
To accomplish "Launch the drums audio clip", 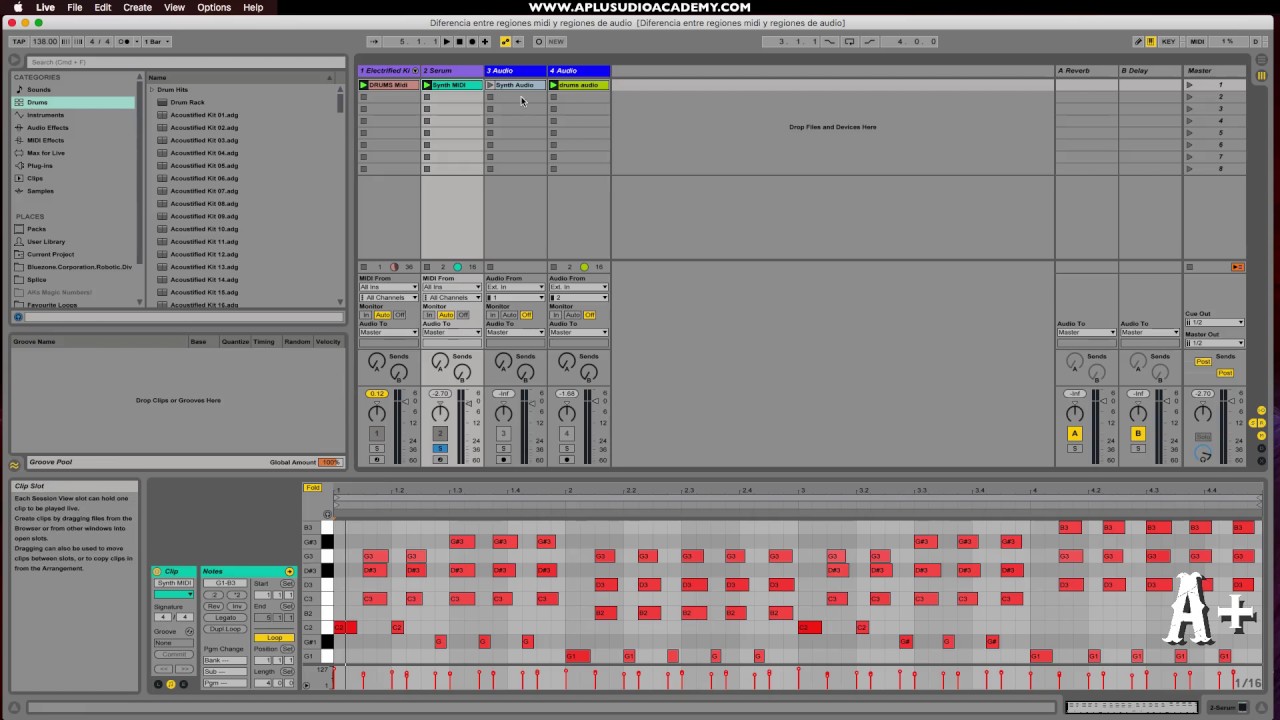I will pos(554,85).
